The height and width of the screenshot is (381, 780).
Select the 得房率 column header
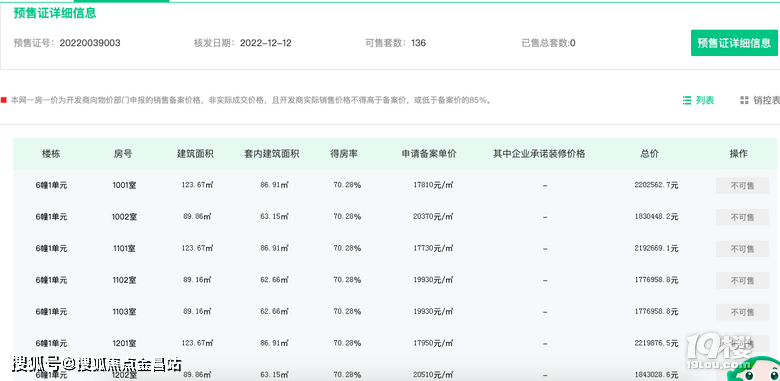tap(344, 154)
